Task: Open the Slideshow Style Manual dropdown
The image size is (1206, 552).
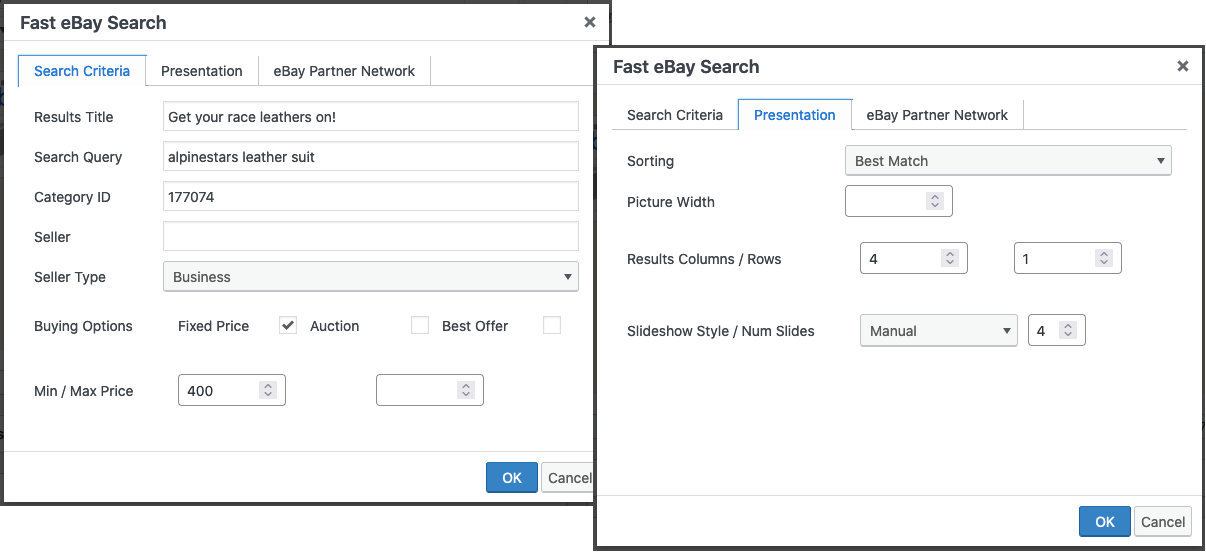Action: click(938, 330)
